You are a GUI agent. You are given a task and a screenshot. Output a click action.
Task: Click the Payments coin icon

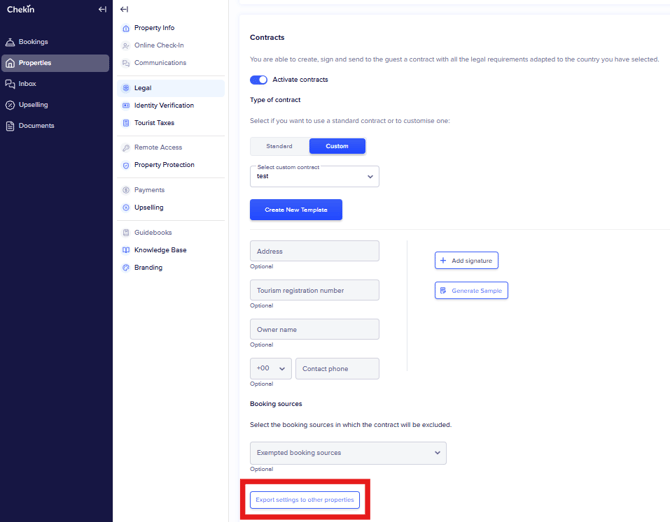(x=126, y=190)
